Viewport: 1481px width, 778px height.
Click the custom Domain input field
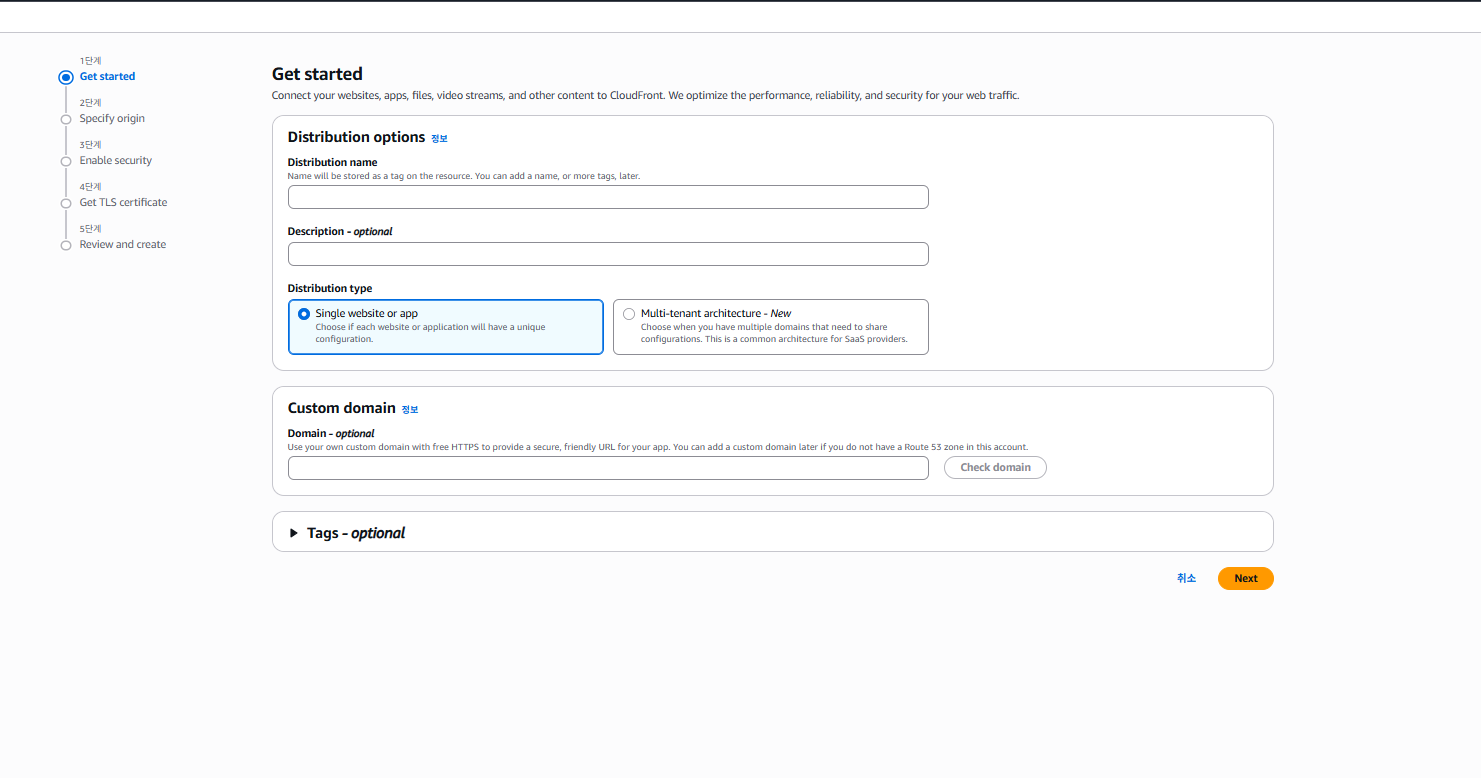click(608, 468)
